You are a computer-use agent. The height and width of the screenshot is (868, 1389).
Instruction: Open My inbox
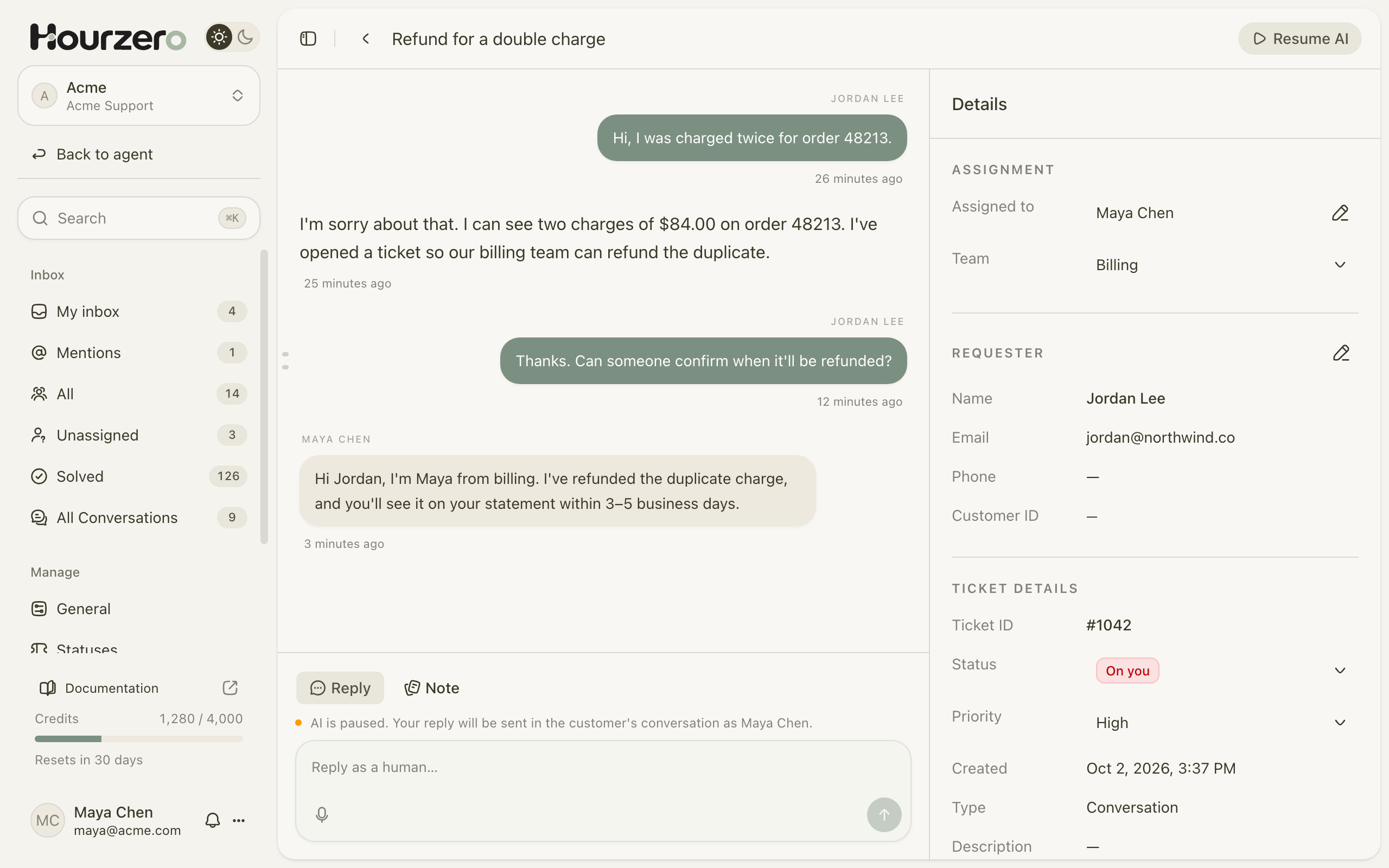coord(139,311)
